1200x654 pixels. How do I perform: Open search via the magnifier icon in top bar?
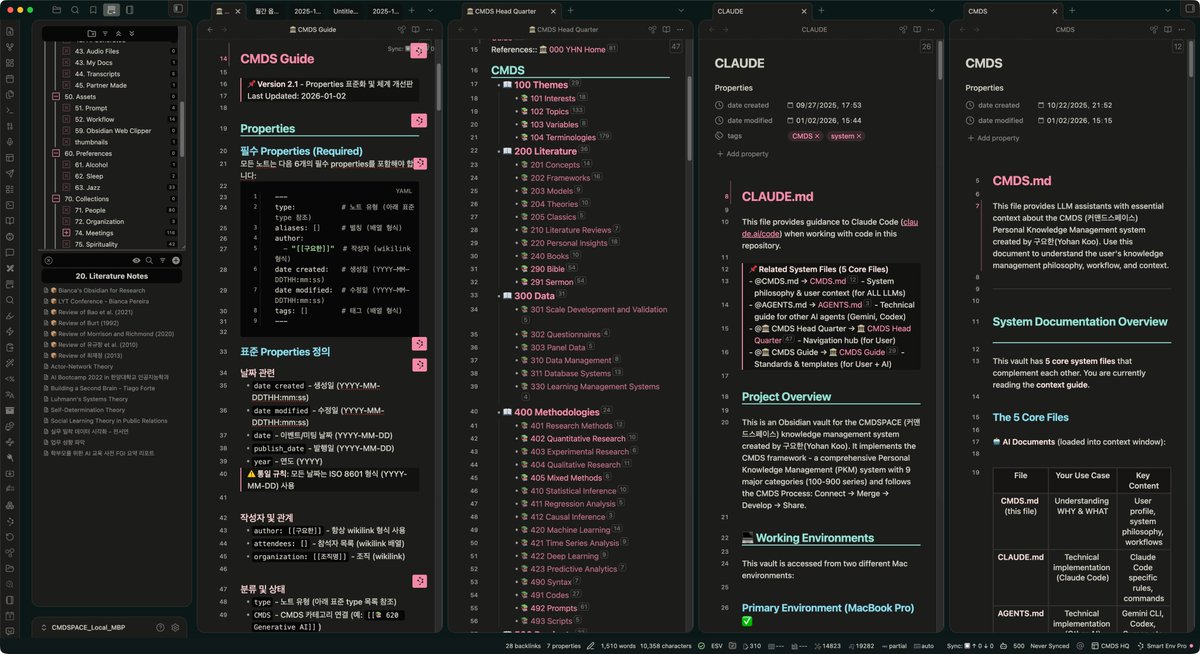76,9
